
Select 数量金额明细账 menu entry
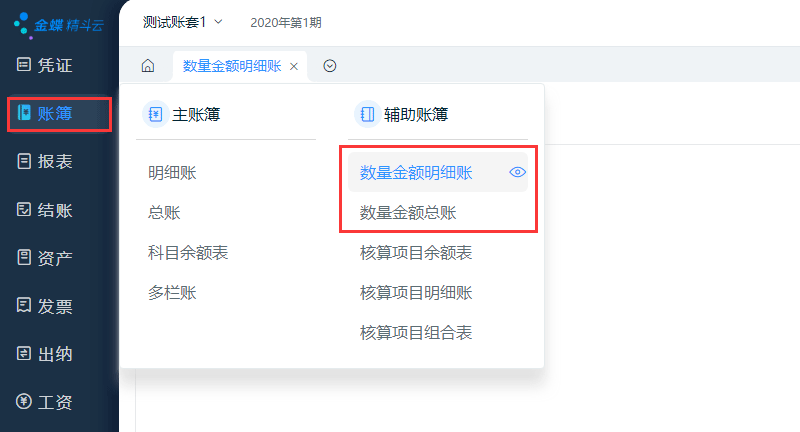coord(438,172)
